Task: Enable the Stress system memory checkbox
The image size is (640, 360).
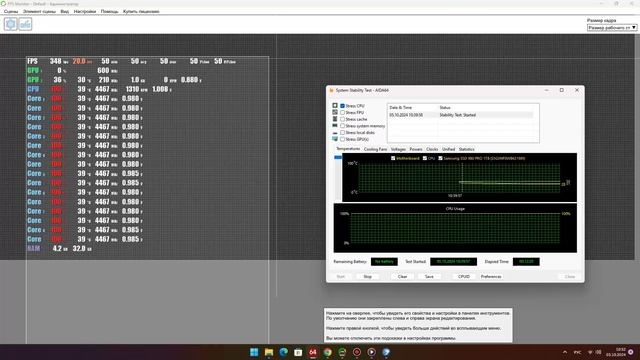Action: 342,126
